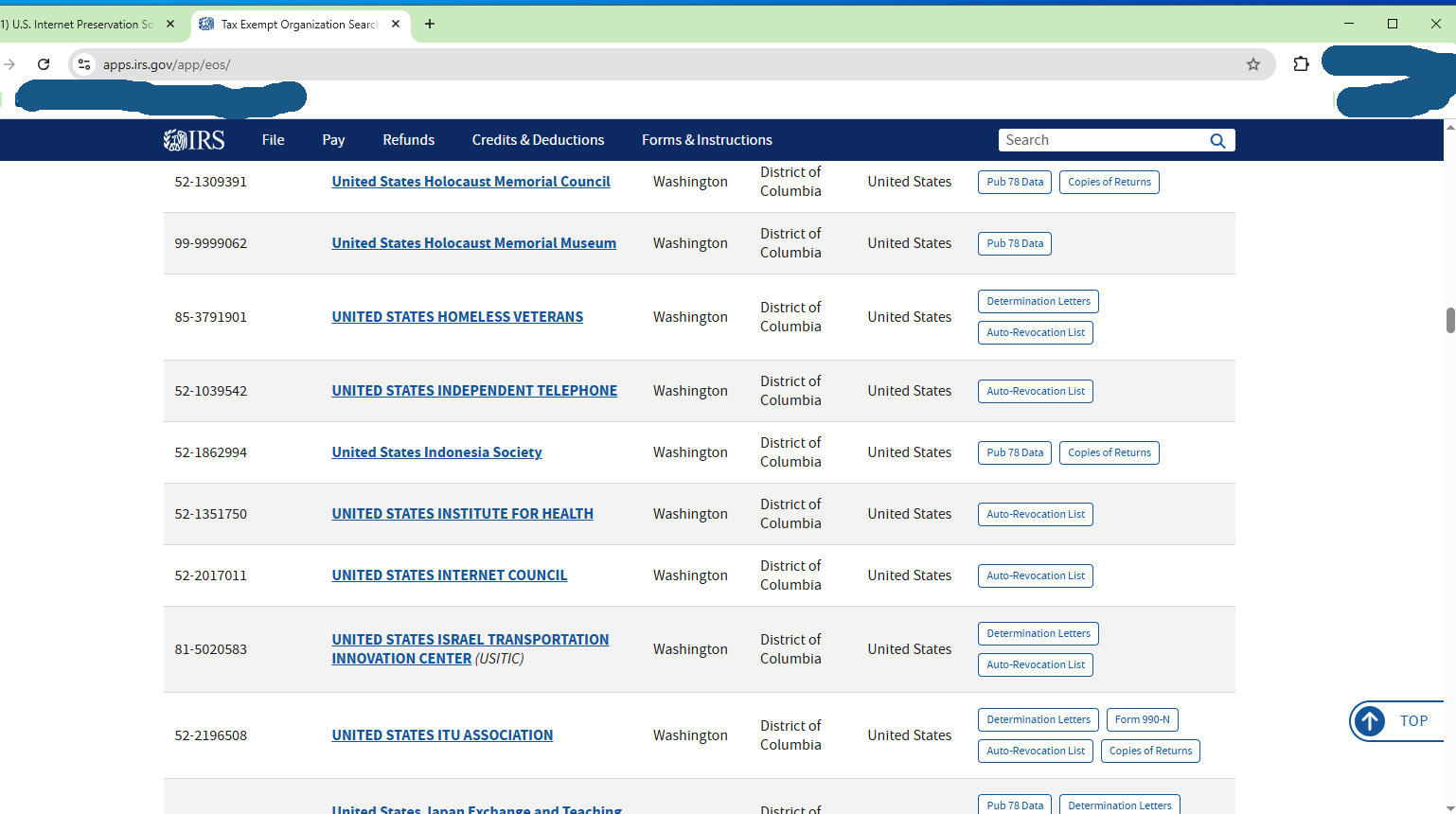Screen dimensions: 1456x814
Task: Click EIN 52-1309391 cell
Action: coord(210,182)
